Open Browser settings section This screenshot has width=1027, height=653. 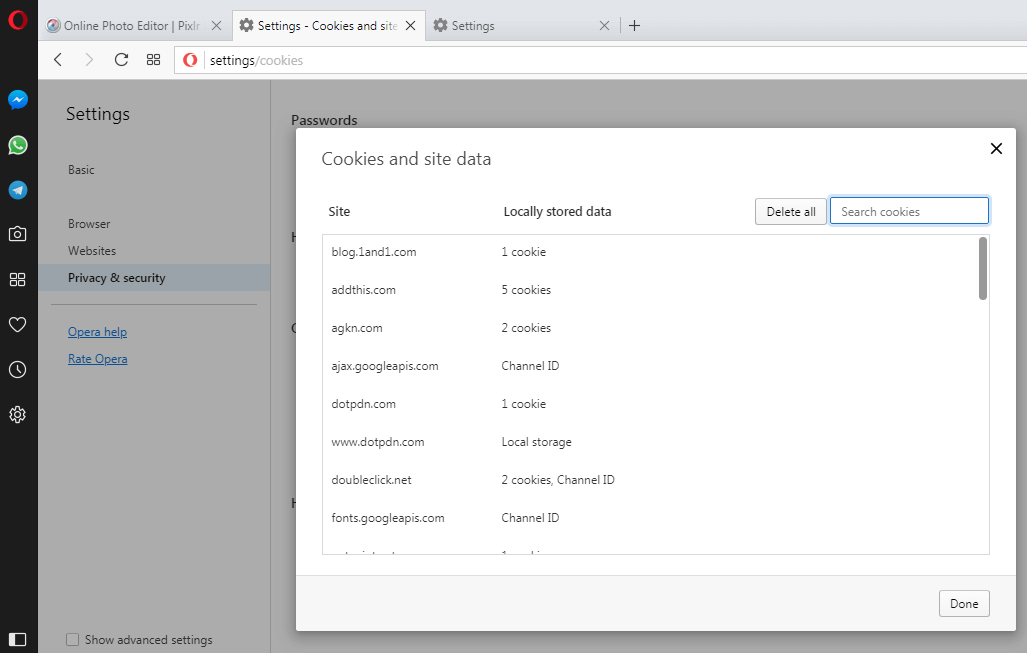click(x=89, y=223)
